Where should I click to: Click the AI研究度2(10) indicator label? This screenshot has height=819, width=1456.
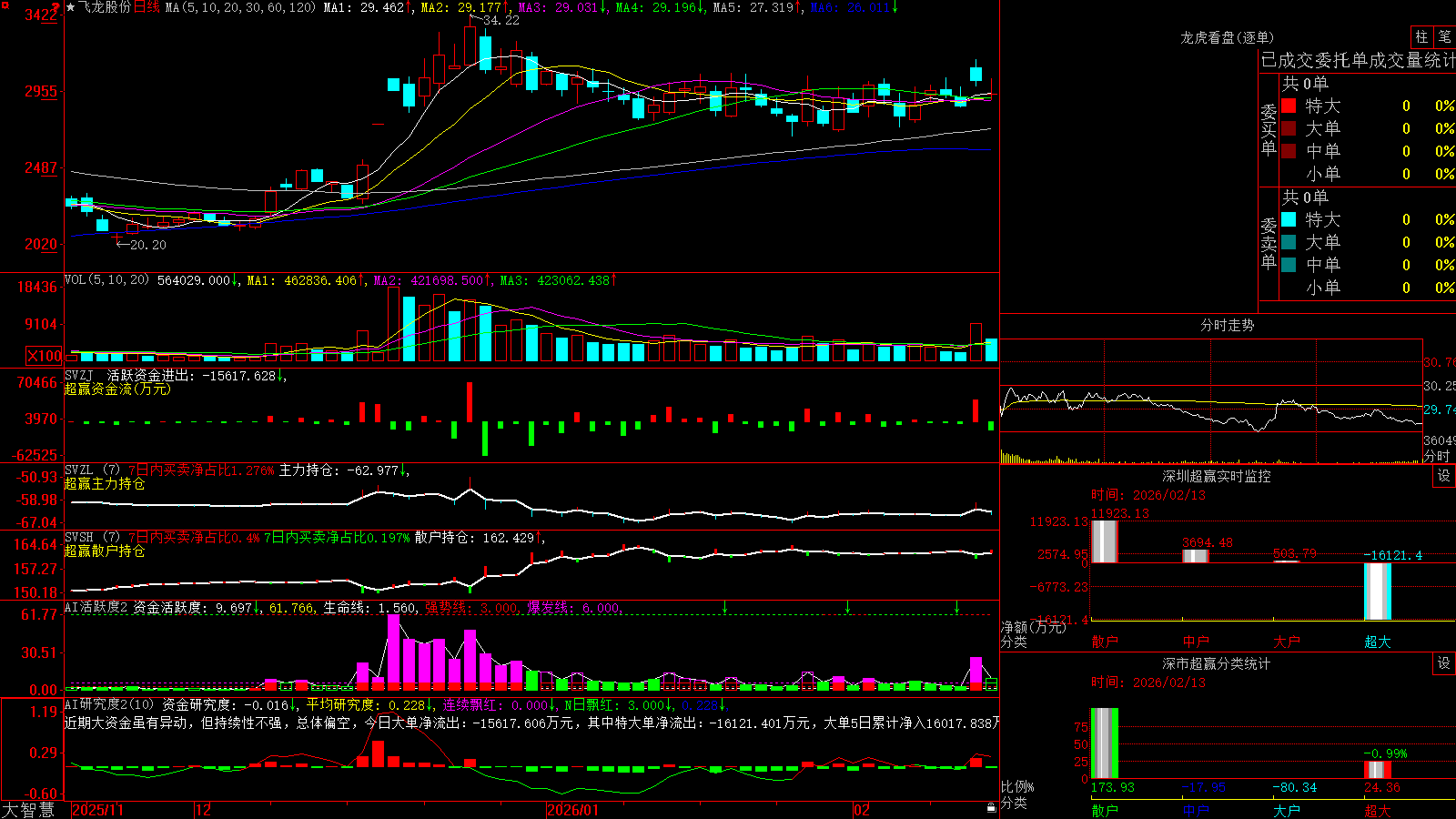[x=109, y=704]
